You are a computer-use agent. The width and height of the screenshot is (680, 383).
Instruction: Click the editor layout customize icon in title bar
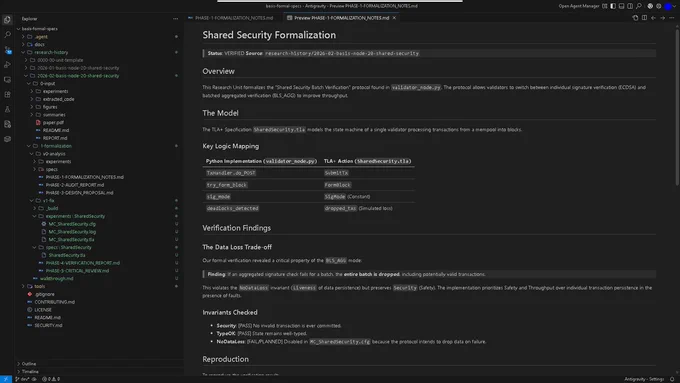click(605, 6)
